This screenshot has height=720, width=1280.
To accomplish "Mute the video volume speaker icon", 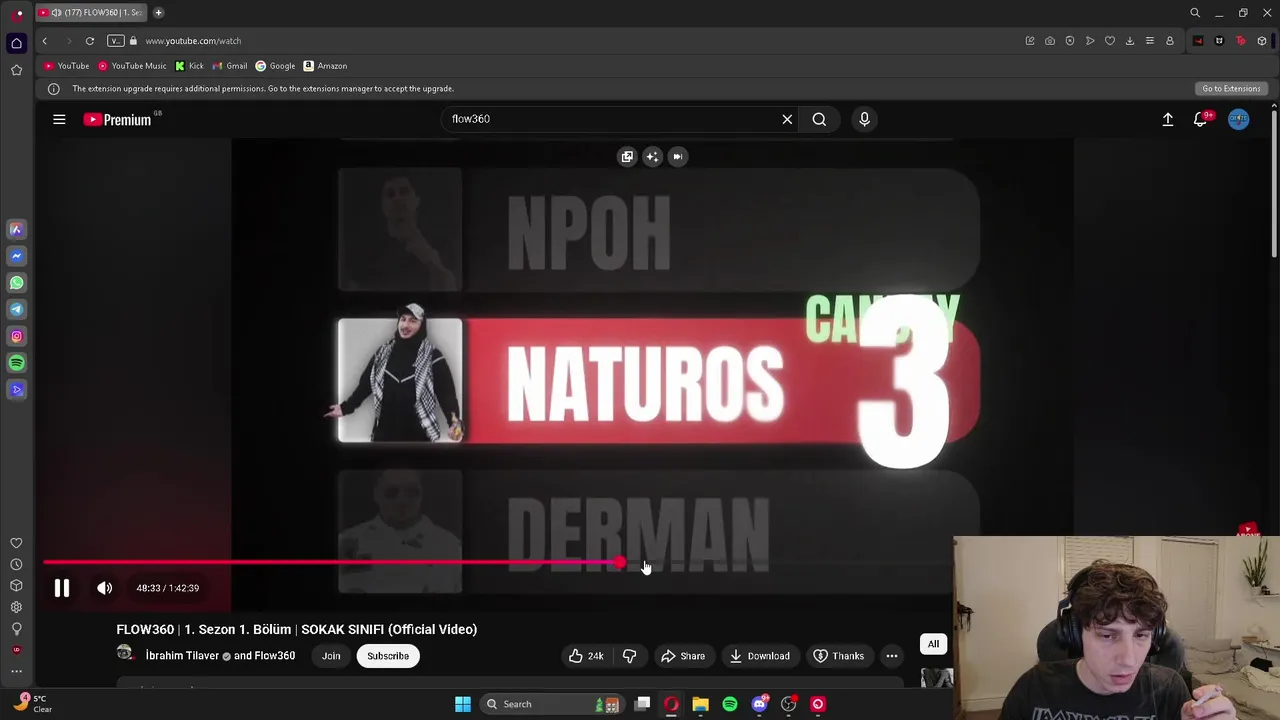I will pyautogui.click(x=104, y=588).
